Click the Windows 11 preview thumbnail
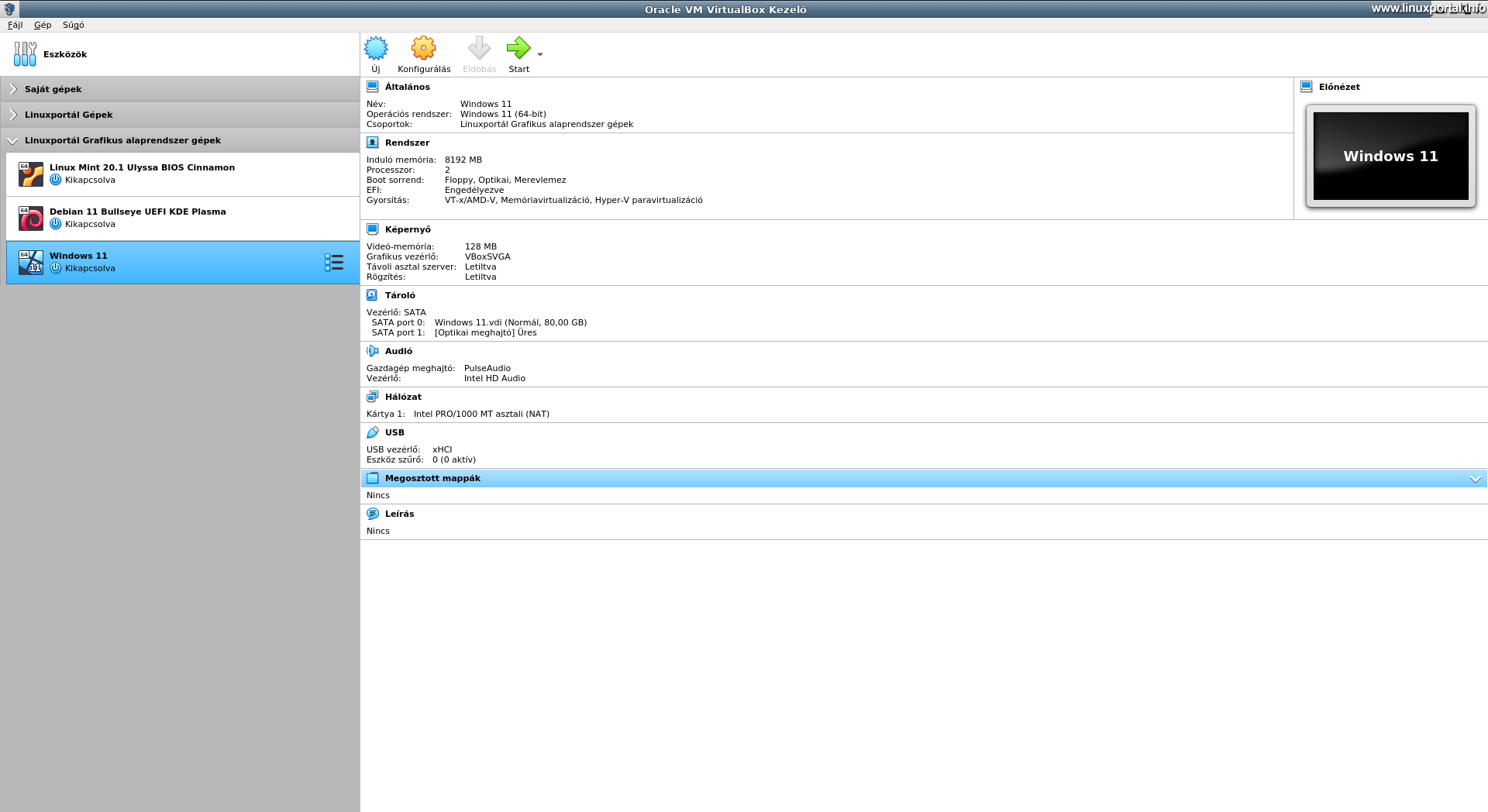This screenshot has width=1488, height=812. click(1390, 156)
